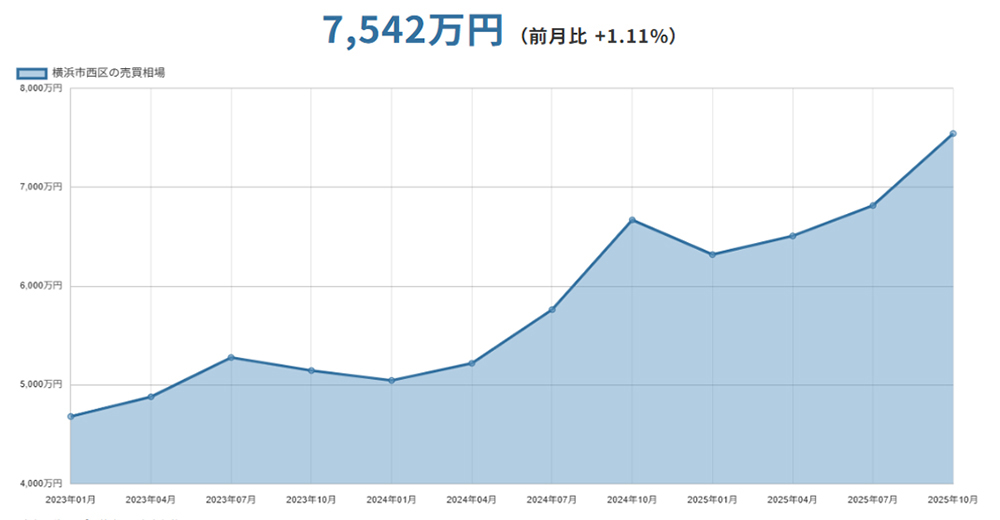Image resolution: width=1000 pixels, height=520 pixels.
Task: Click the 2024年01月 x-axis label
Action: (391, 498)
